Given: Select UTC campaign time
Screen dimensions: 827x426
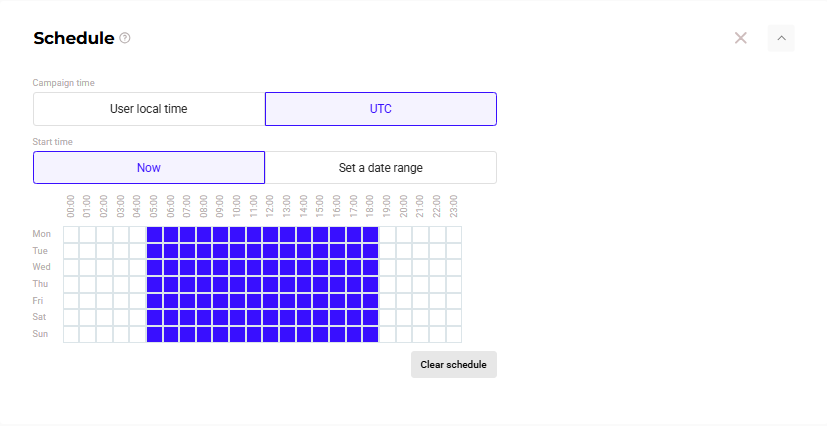Looking at the screenshot, I should [381, 109].
